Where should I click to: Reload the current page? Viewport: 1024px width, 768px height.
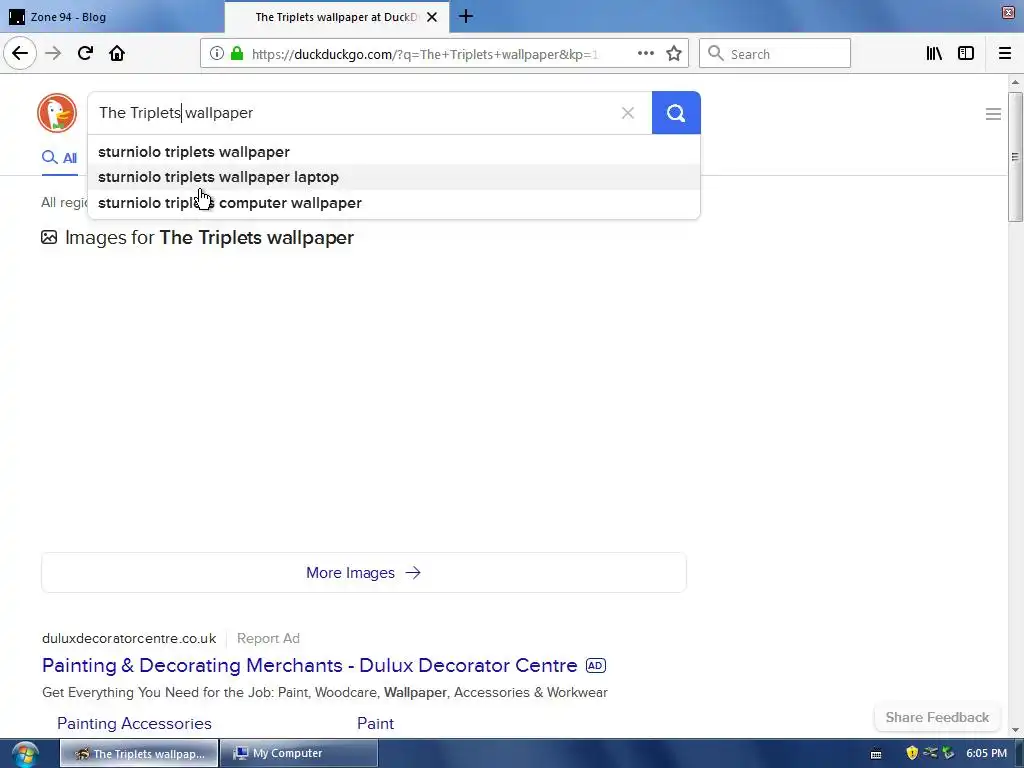(85, 53)
